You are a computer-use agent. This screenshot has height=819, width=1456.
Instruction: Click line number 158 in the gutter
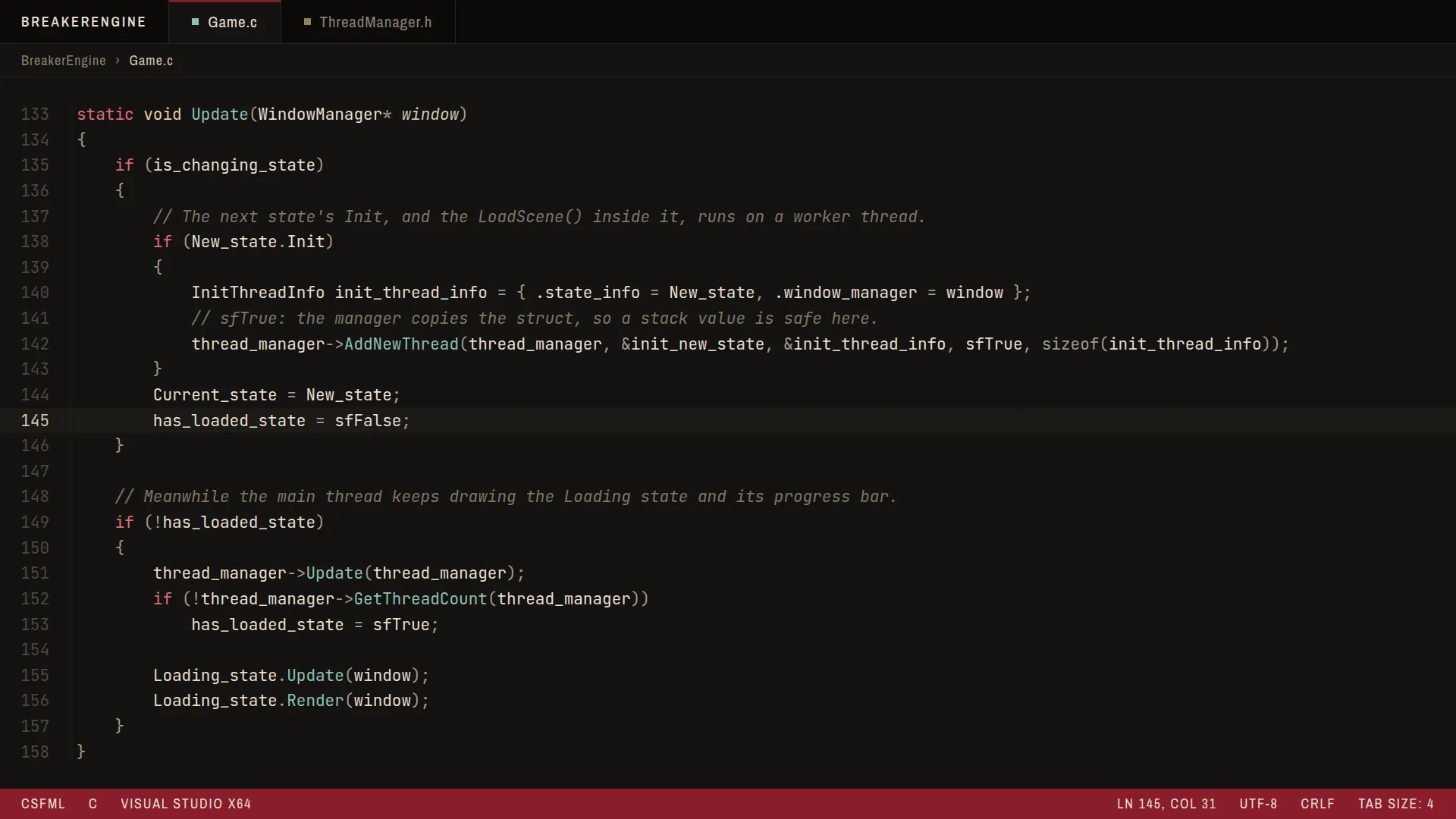tap(35, 752)
